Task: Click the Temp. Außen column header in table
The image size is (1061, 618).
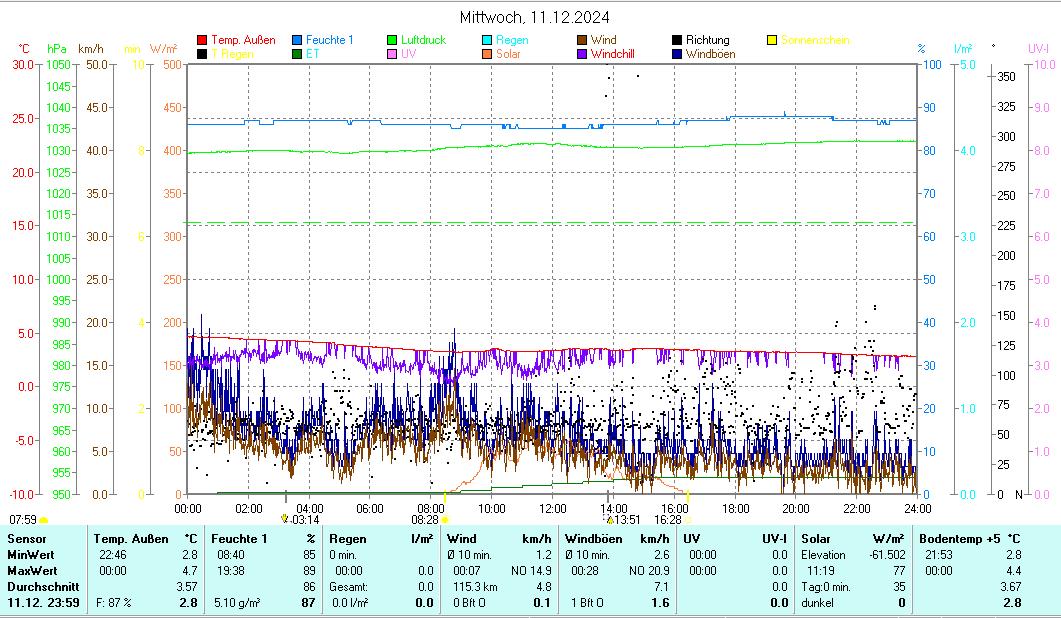Action: click(x=130, y=539)
